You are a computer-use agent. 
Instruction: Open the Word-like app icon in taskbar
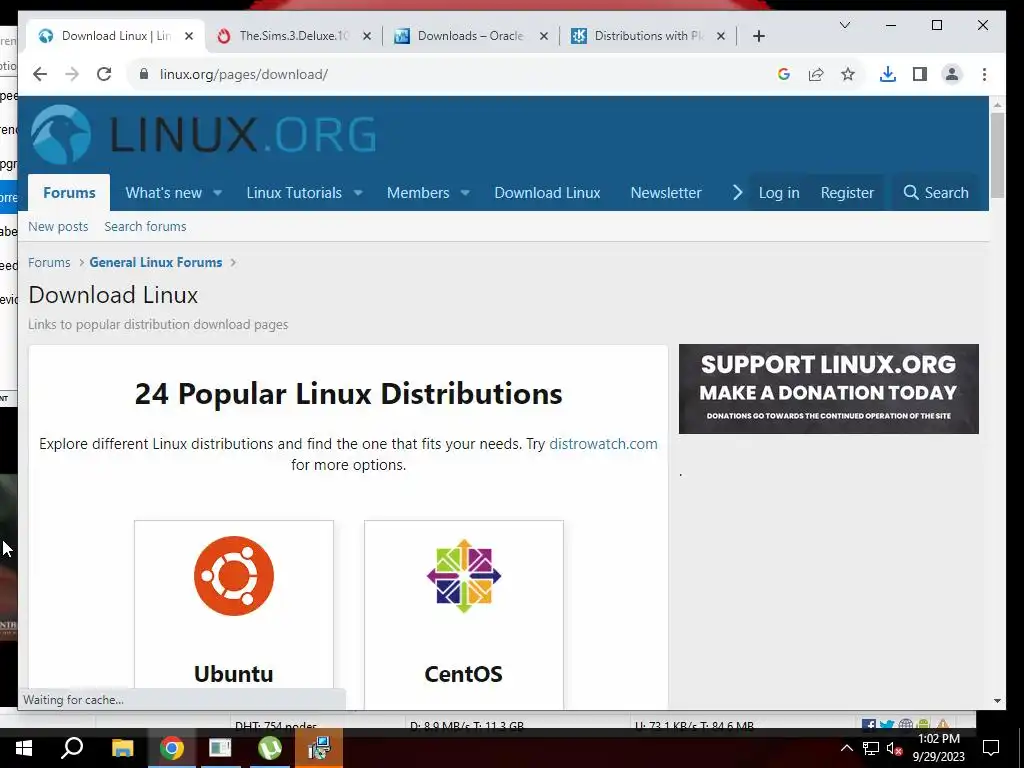point(220,748)
